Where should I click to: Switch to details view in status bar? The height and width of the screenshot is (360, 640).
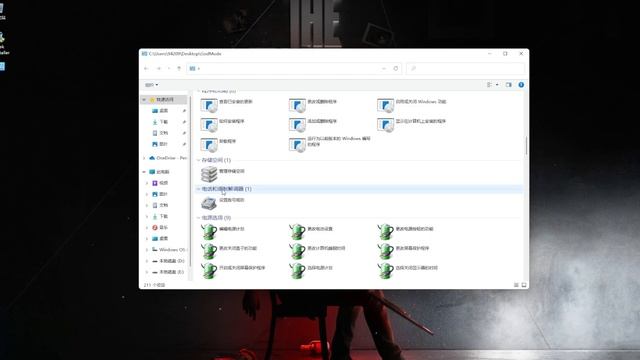click(x=516, y=285)
